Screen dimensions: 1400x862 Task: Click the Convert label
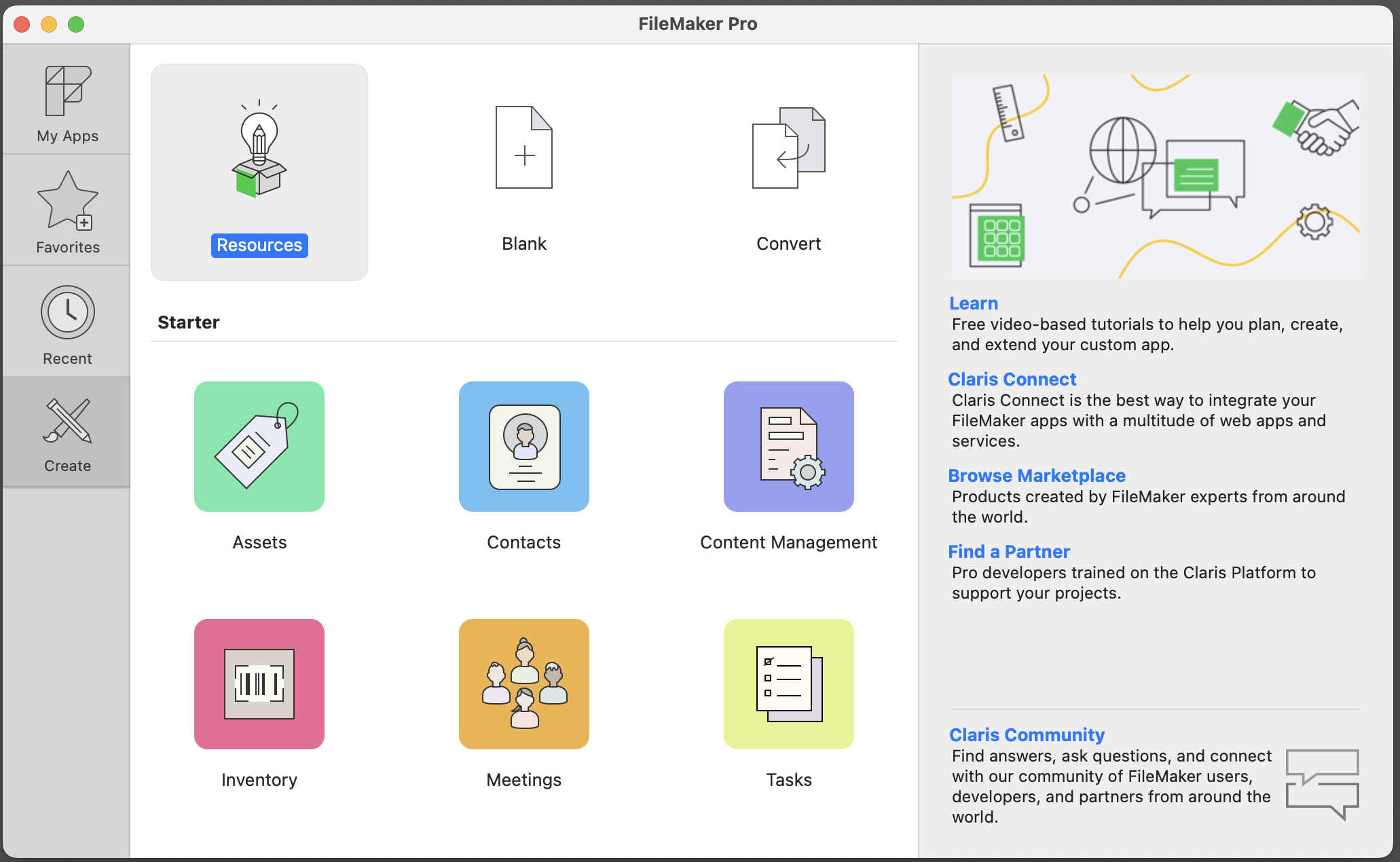(789, 244)
